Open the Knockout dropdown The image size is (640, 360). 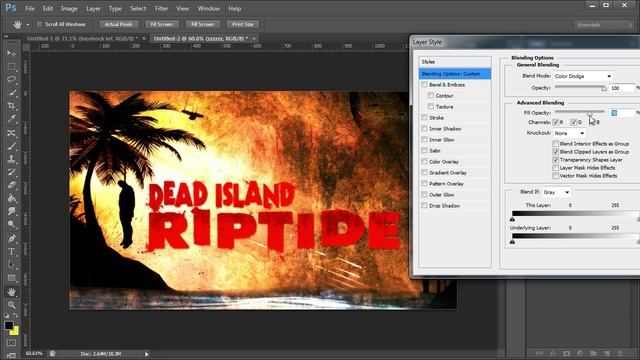[x=569, y=133]
